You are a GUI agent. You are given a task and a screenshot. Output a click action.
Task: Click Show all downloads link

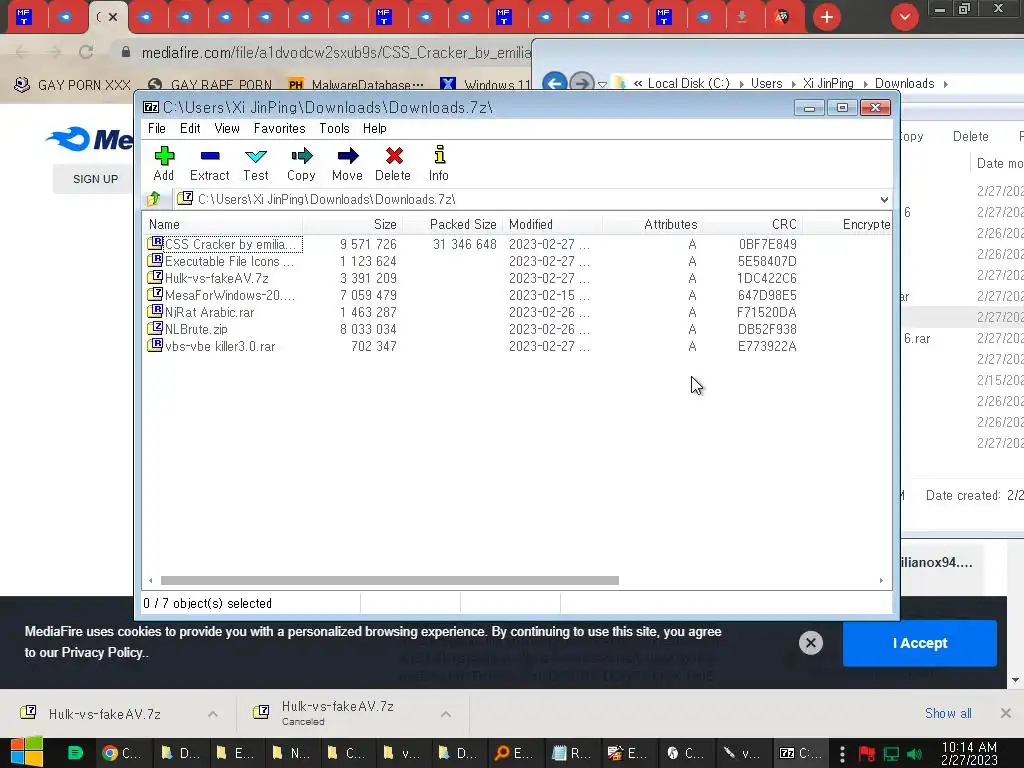(948, 713)
